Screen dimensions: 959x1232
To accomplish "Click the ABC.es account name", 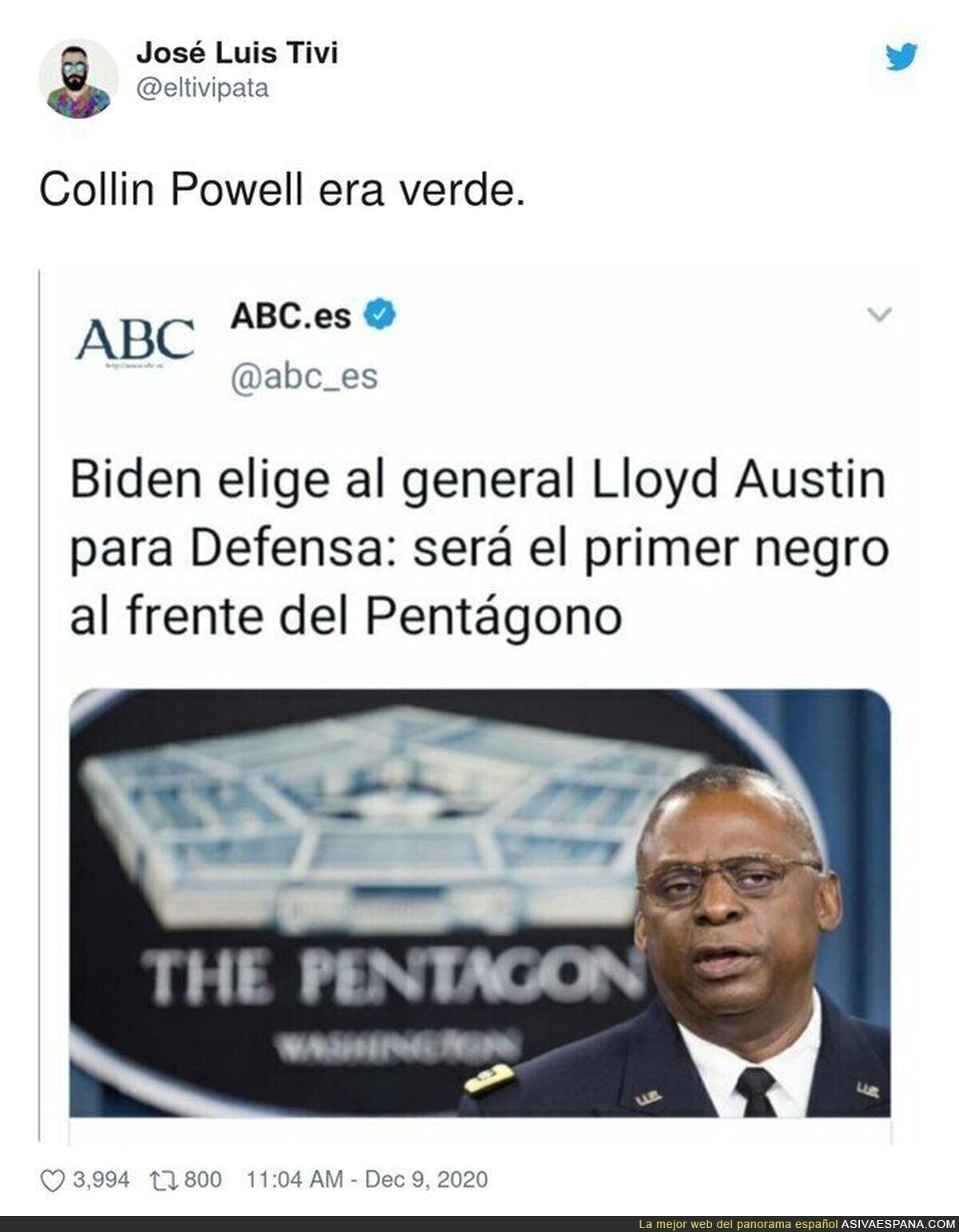I will coord(291,316).
